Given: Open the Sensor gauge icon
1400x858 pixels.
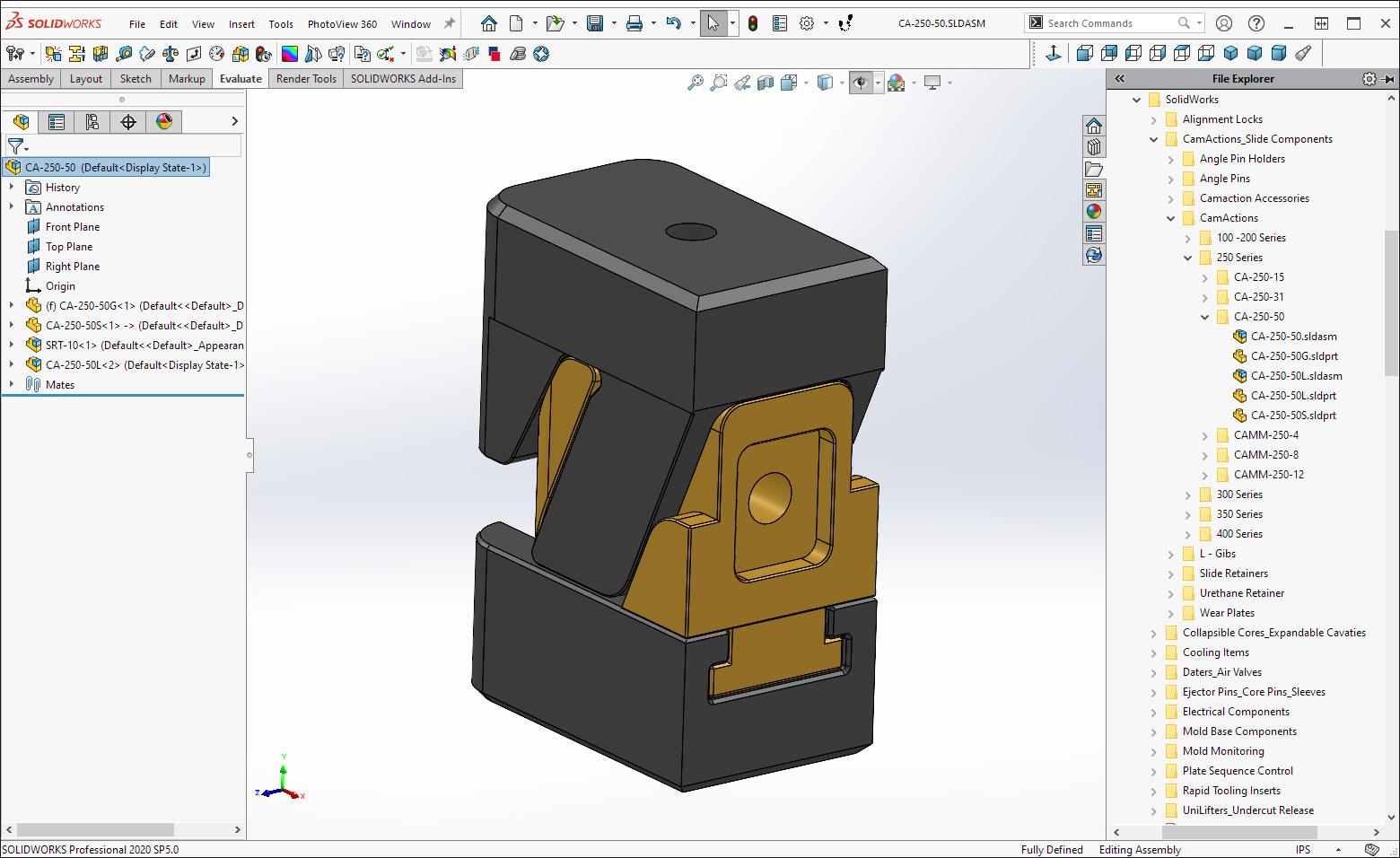Looking at the screenshot, I should (x=216, y=54).
